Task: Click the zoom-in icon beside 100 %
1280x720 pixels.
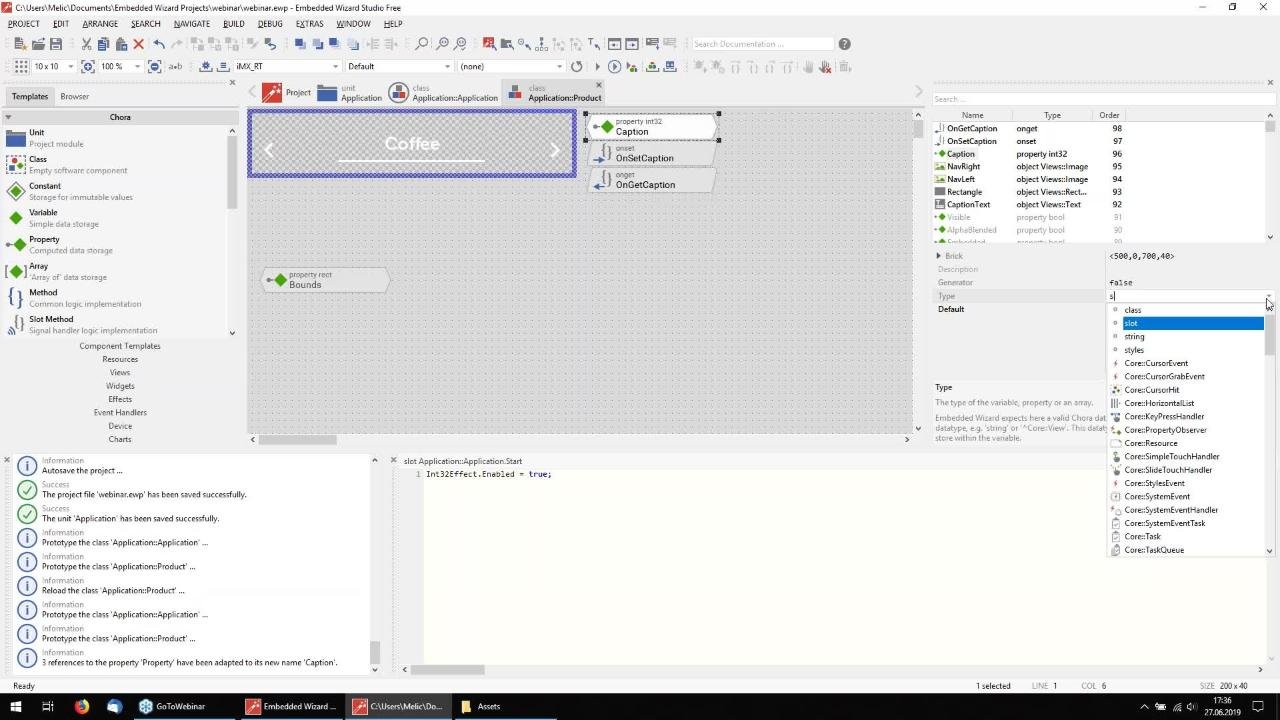Action: pos(88,66)
